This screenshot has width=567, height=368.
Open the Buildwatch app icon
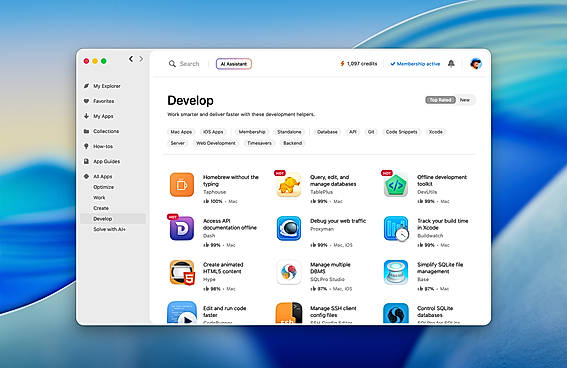(x=396, y=228)
